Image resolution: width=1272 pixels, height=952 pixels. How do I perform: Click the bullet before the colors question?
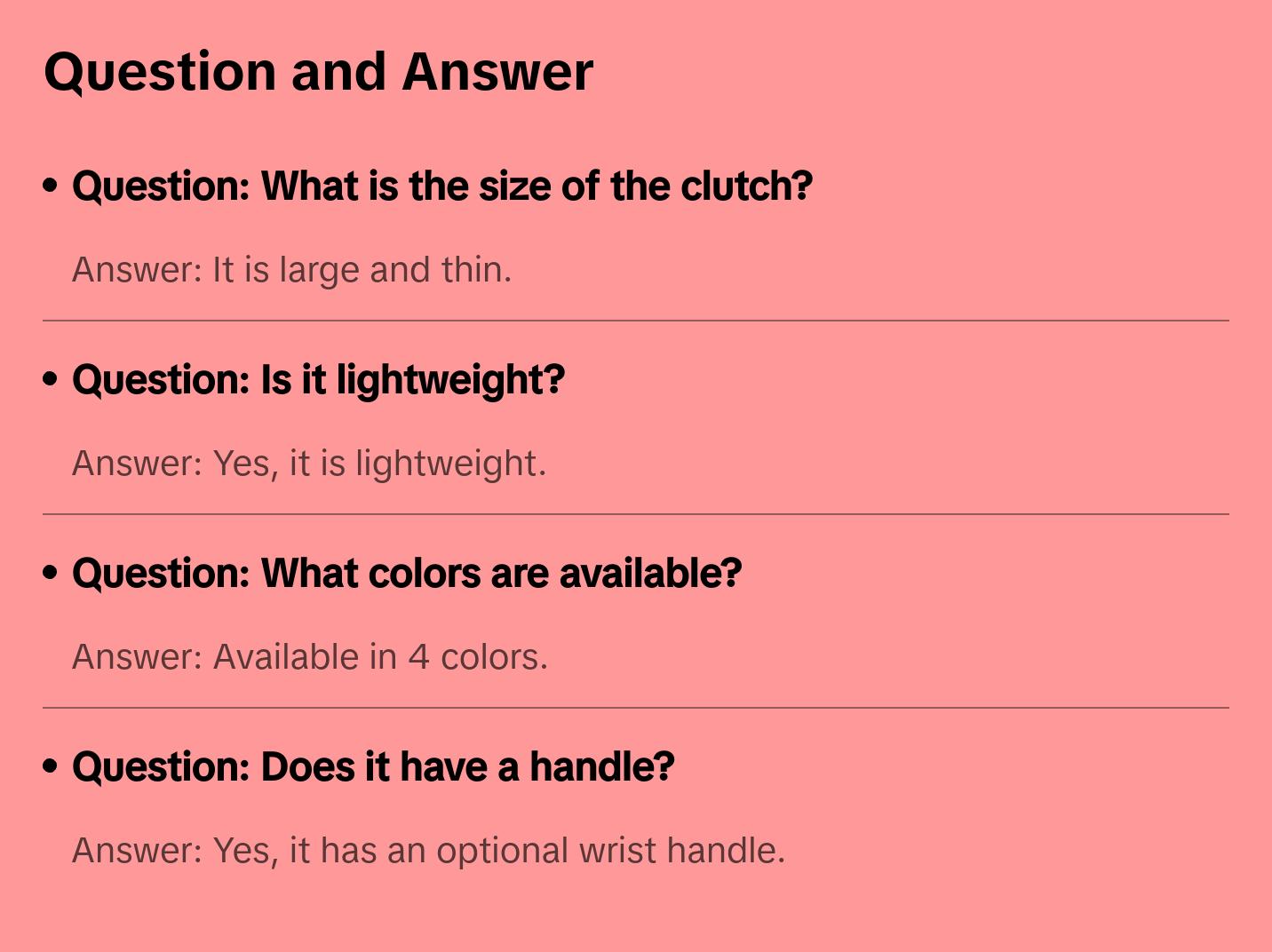pos(51,573)
